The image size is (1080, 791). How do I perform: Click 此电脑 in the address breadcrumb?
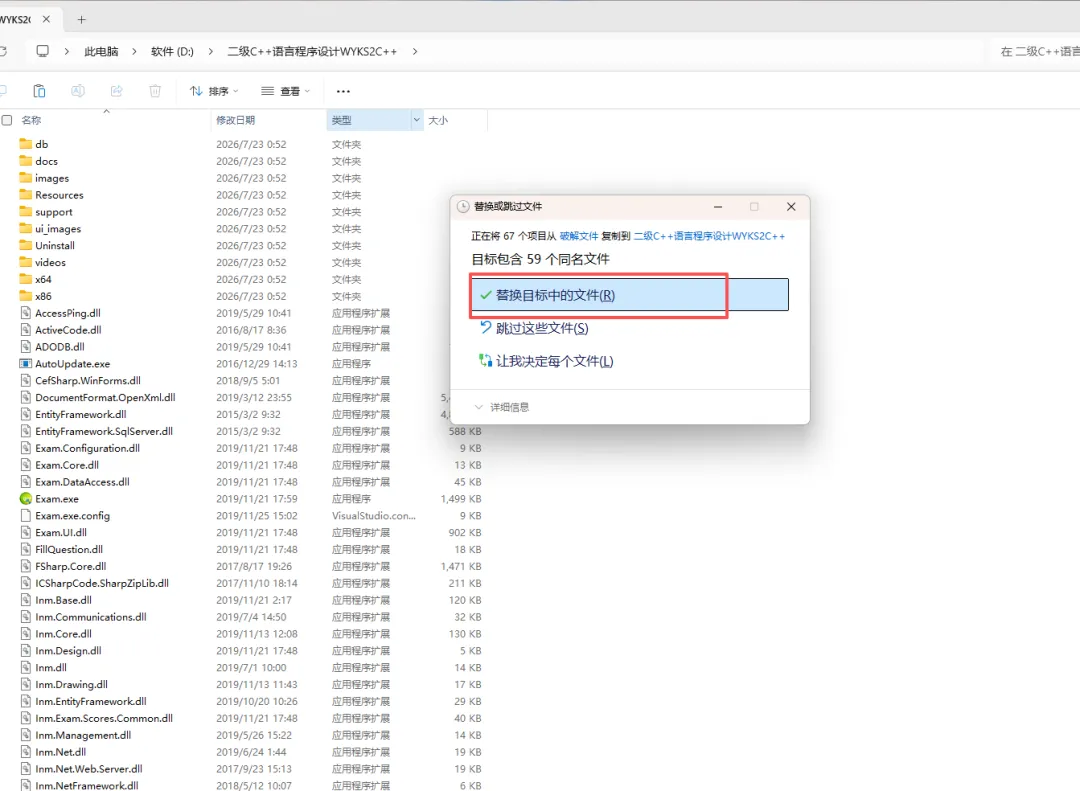[x=101, y=51]
